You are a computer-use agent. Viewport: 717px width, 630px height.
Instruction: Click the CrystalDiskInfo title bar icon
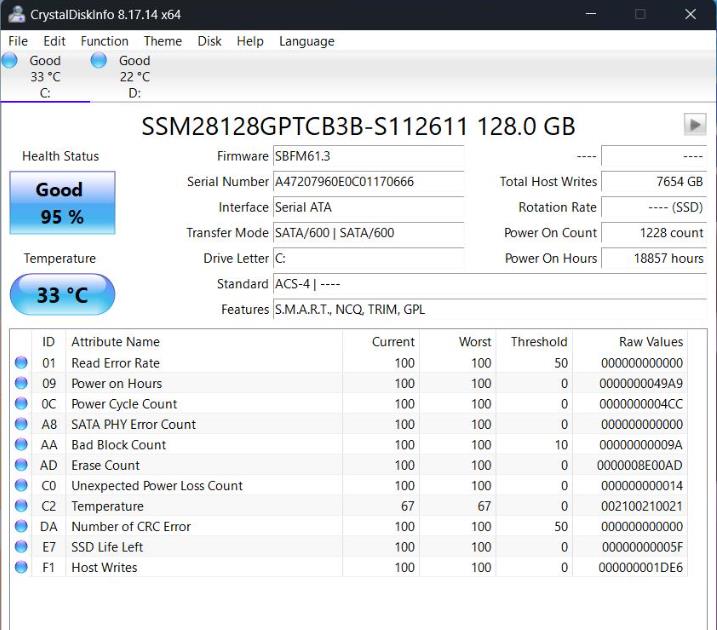click(x=17, y=14)
